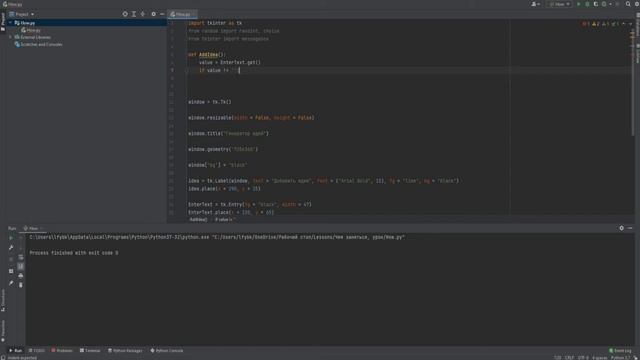Open Search Everywhere magnifier icon
The image size is (640, 360).
[x=628, y=4]
